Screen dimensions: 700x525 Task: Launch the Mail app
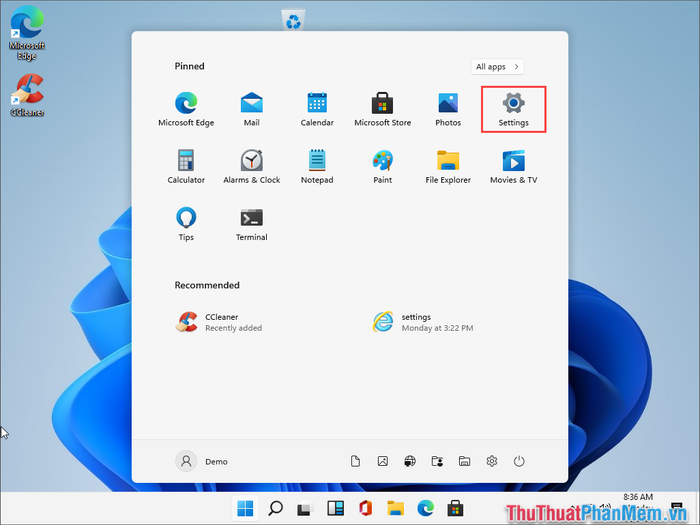pyautogui.click(x=251, y=109)
